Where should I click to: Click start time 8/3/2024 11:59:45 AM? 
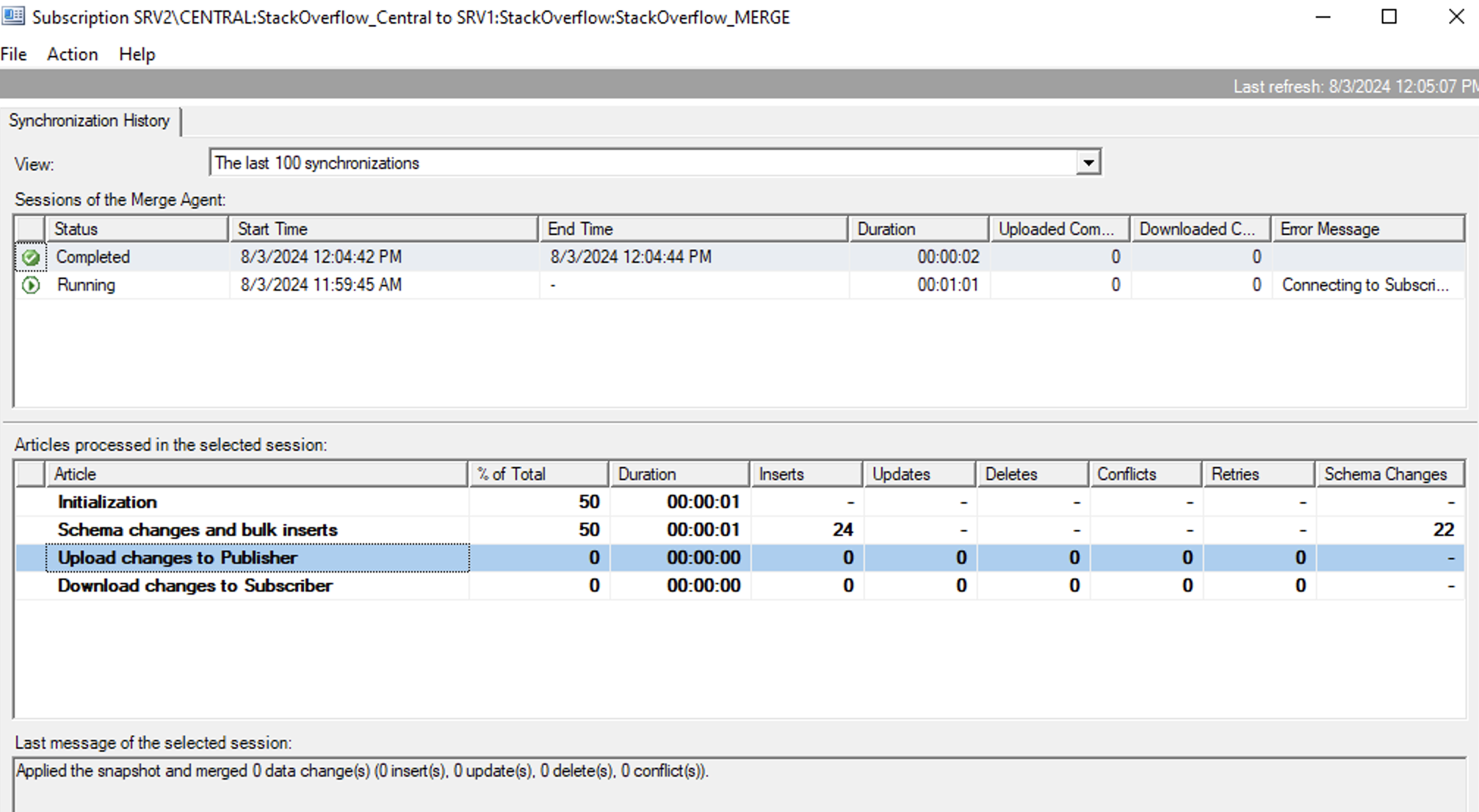[x=321, y=285]
